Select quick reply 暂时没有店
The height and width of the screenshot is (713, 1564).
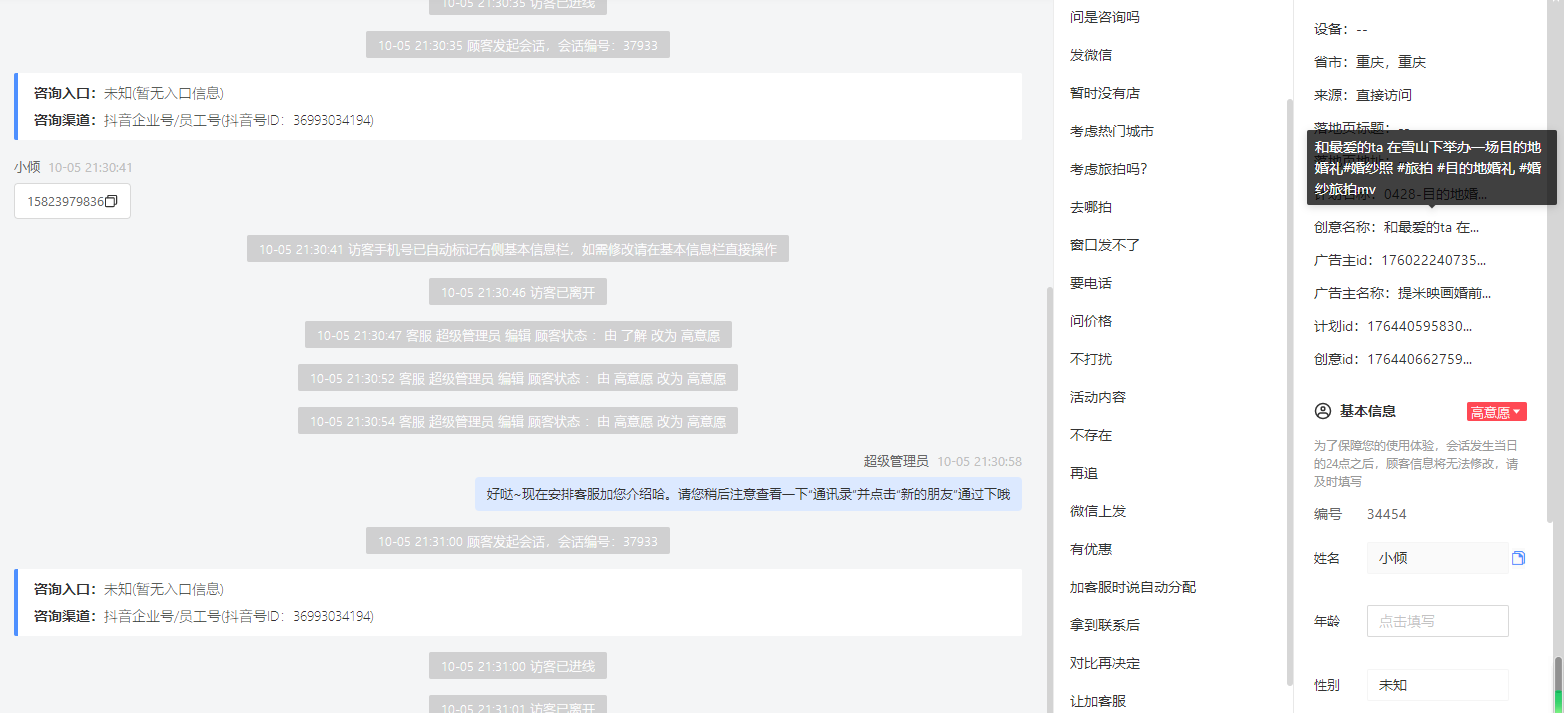(x=1105, y=93)
